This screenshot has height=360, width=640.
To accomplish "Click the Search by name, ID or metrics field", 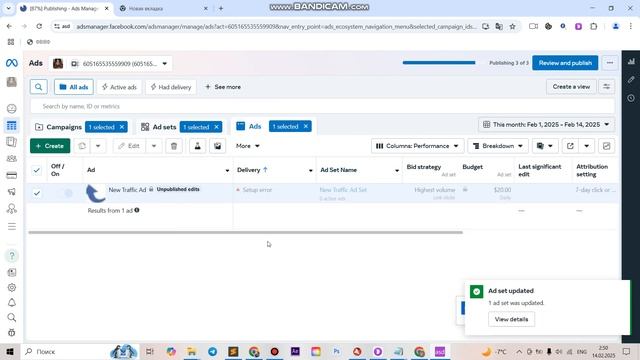I will point(322,106).
